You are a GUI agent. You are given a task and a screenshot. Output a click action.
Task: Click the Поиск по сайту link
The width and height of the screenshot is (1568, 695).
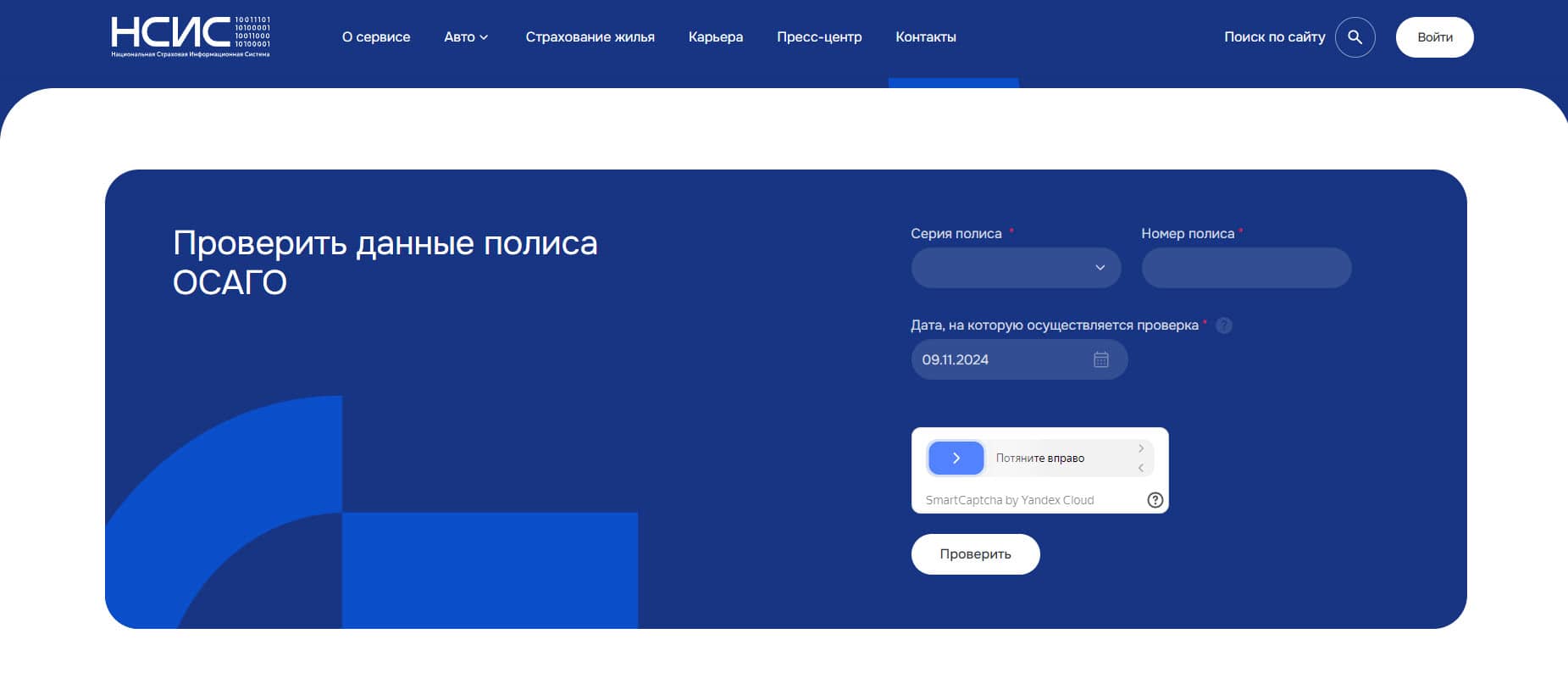click(x=1274, y=37)
